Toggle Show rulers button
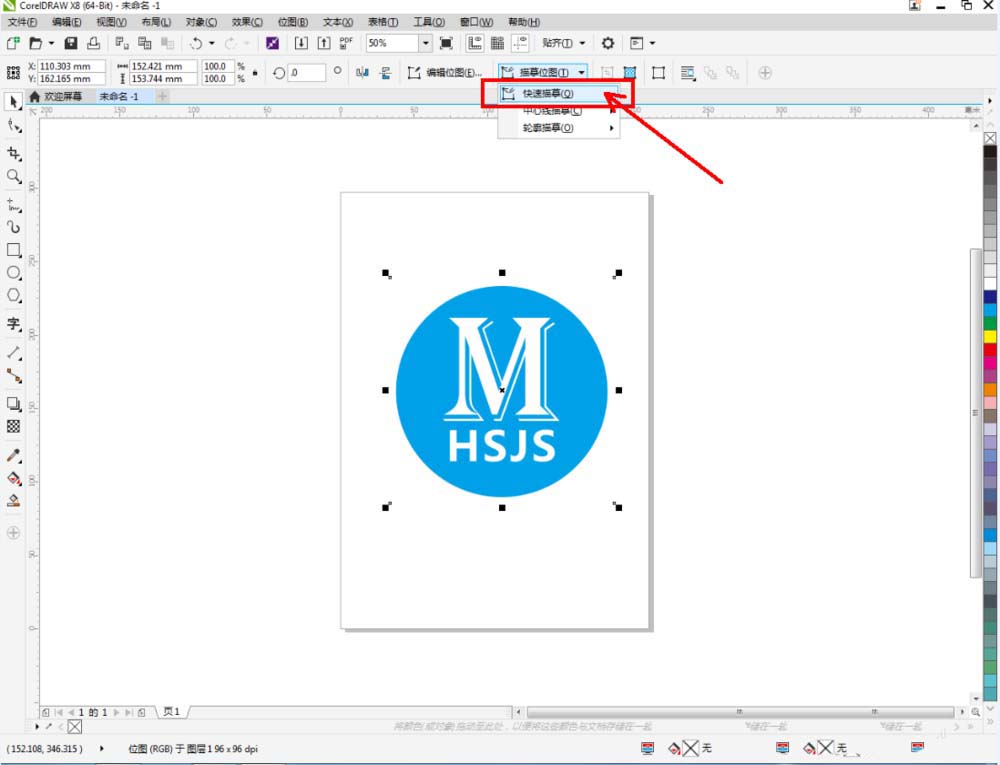1000x765 pixels. click(x=474, y=43)
